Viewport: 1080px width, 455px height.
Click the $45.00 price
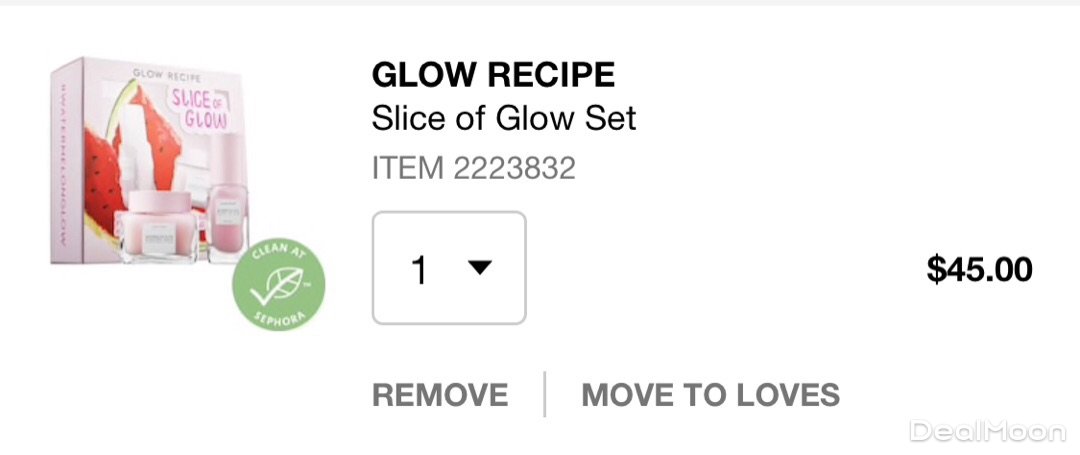(979, 269)
